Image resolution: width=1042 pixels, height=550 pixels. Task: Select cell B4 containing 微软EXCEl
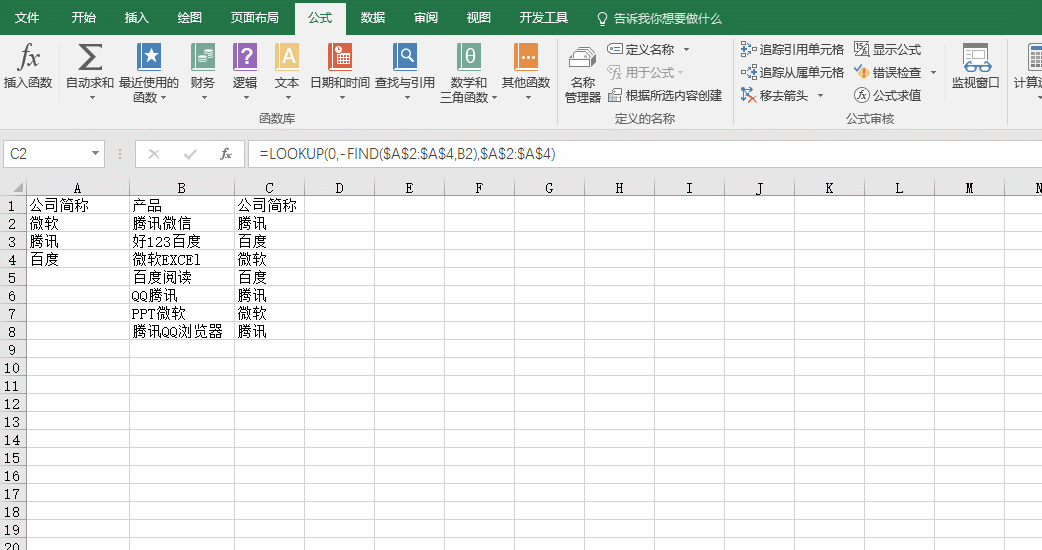pos(181,259)
